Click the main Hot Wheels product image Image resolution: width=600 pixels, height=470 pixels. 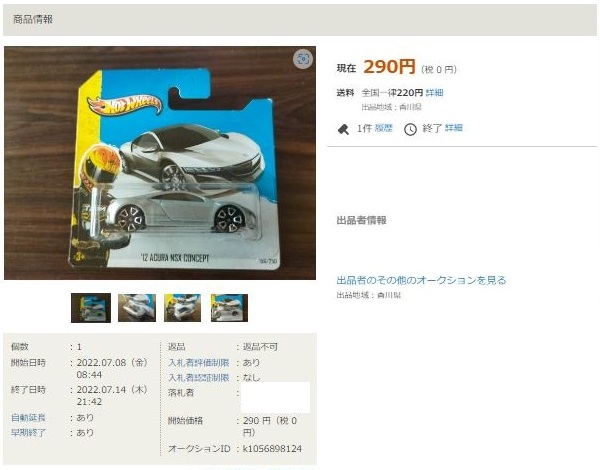[x=160, y=163]
